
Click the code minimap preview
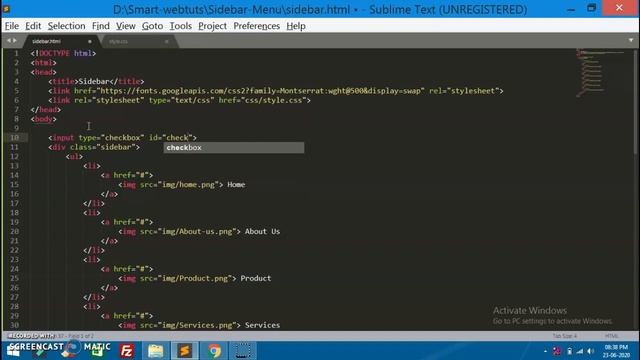(600, 73)
